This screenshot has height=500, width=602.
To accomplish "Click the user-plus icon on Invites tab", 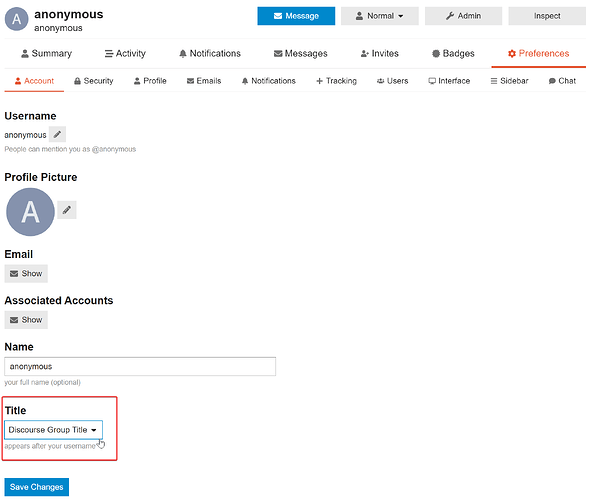I will point(365,54).
